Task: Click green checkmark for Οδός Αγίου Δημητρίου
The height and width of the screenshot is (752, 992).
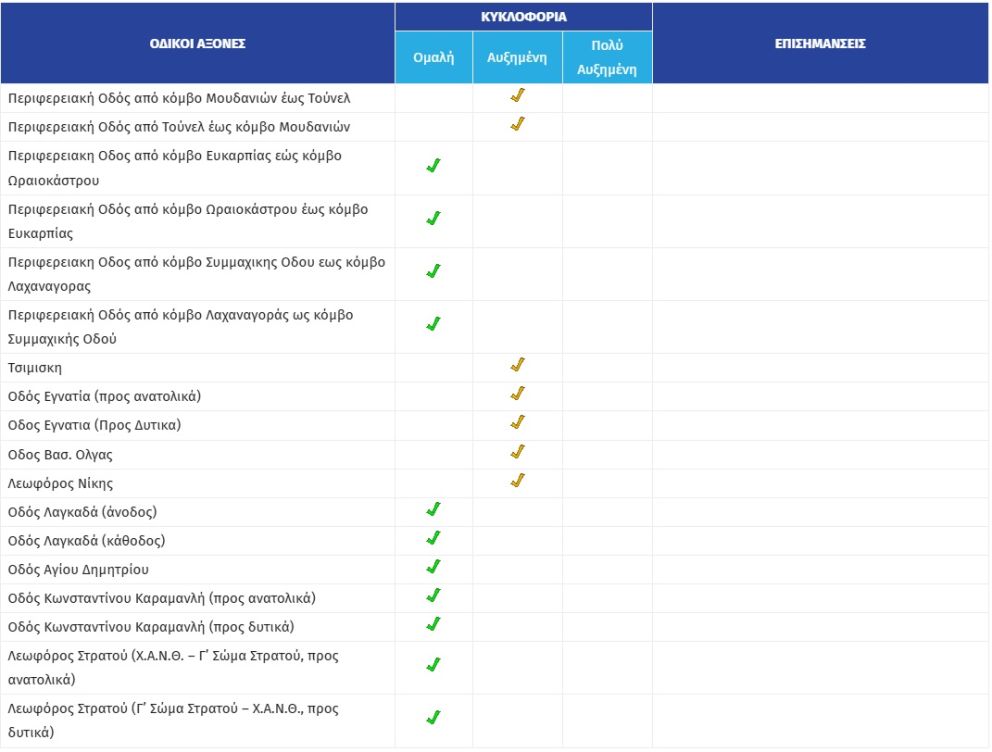Action: pos(433,567)
